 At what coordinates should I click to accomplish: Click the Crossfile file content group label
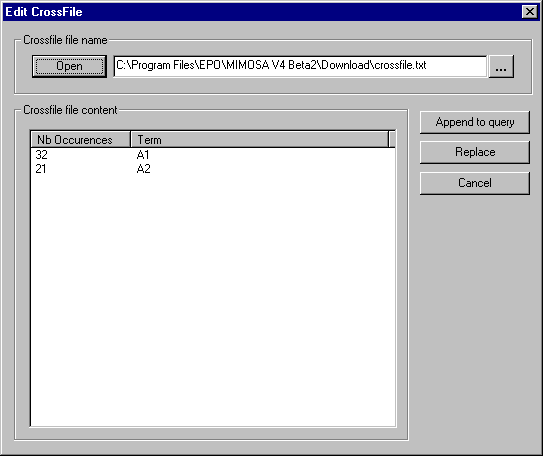[x=70, y=110]
